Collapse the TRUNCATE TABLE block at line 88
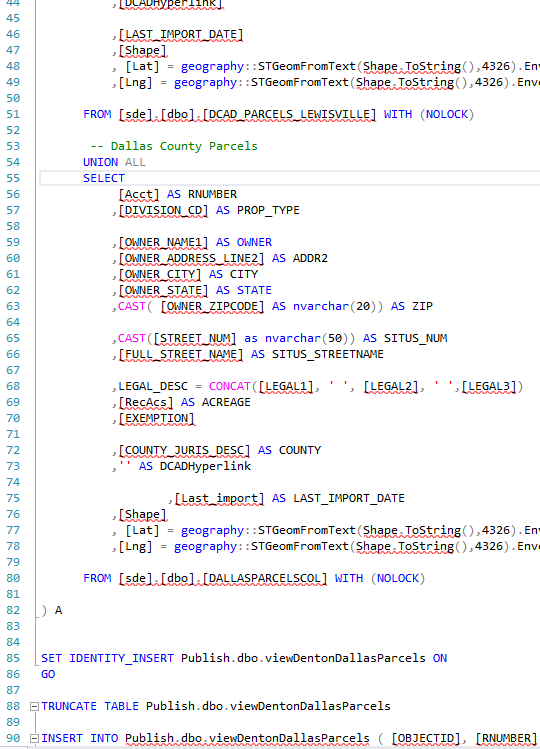This screenshot has width=540, height=749. click(34, 706)
